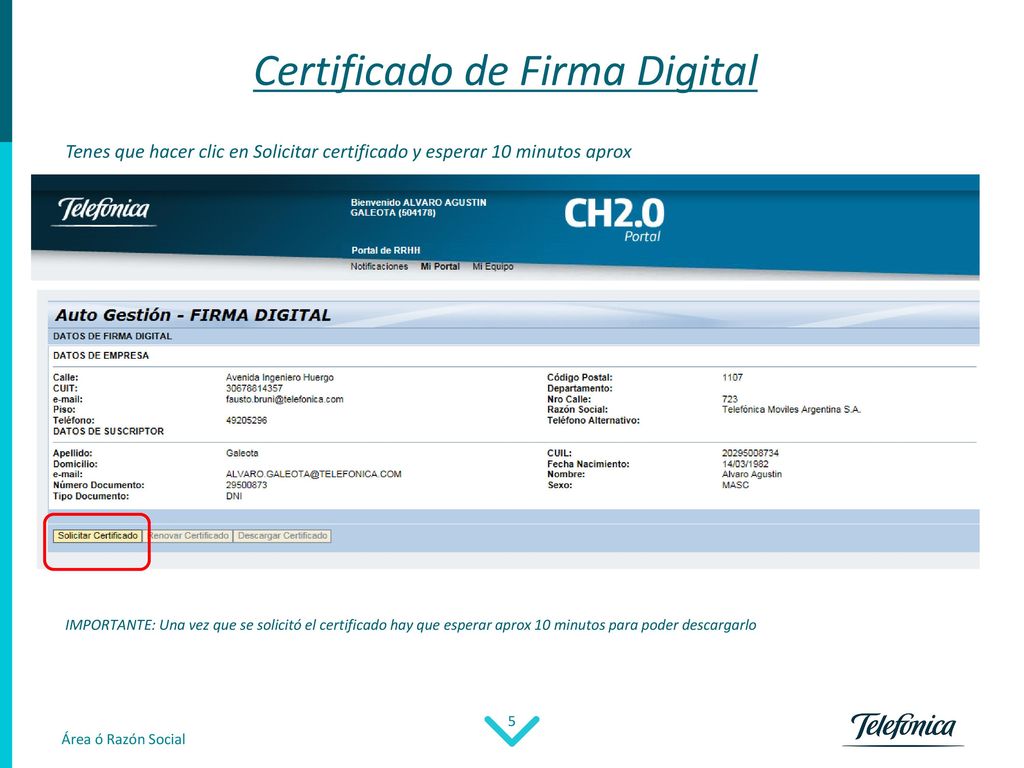Click the Teléfono value 49205296
The height and width of the screenshot is (768, 1024).
click(246, 421)
